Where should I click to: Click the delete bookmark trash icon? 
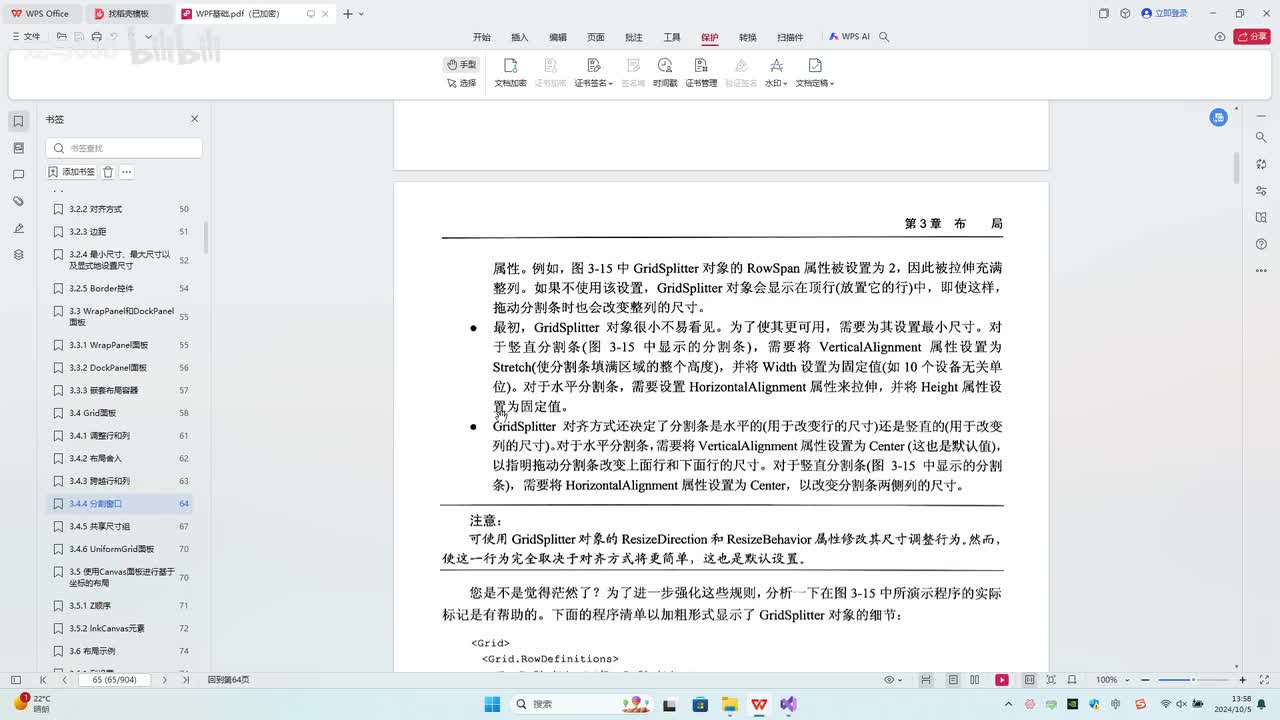(x=108, y=172)
